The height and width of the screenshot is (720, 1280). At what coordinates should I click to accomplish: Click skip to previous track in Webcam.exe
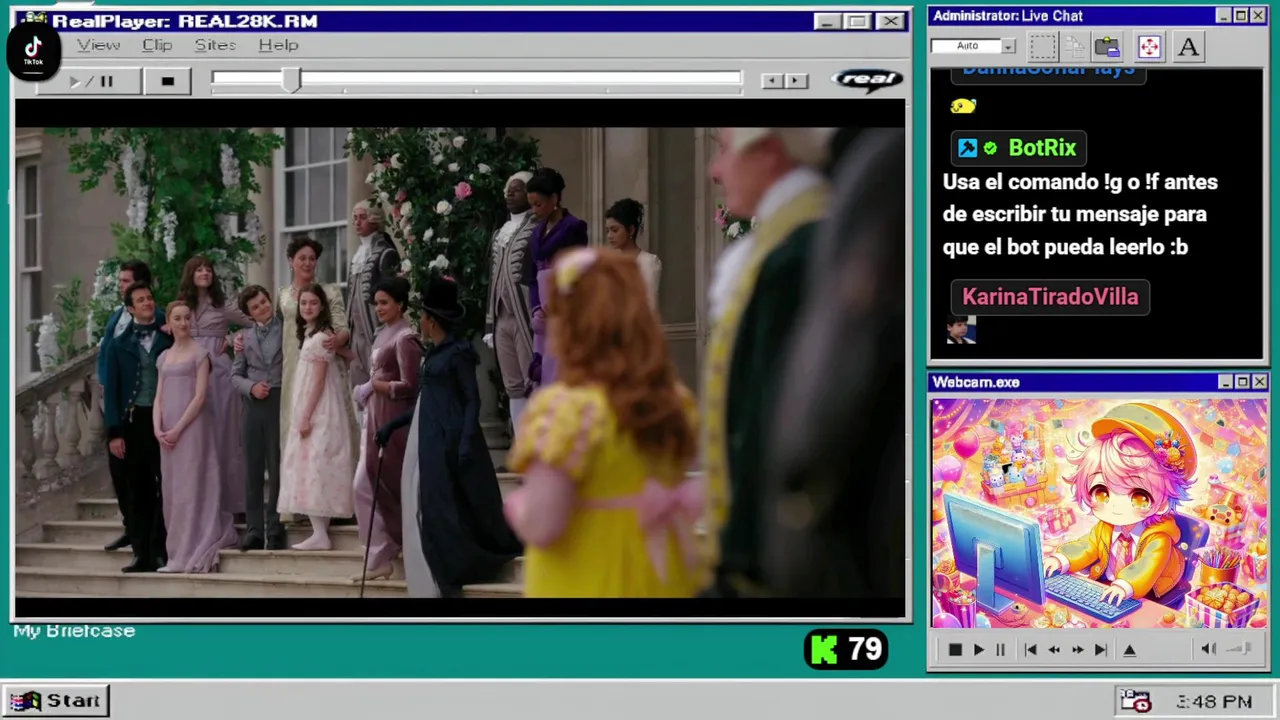(1030, 650)
